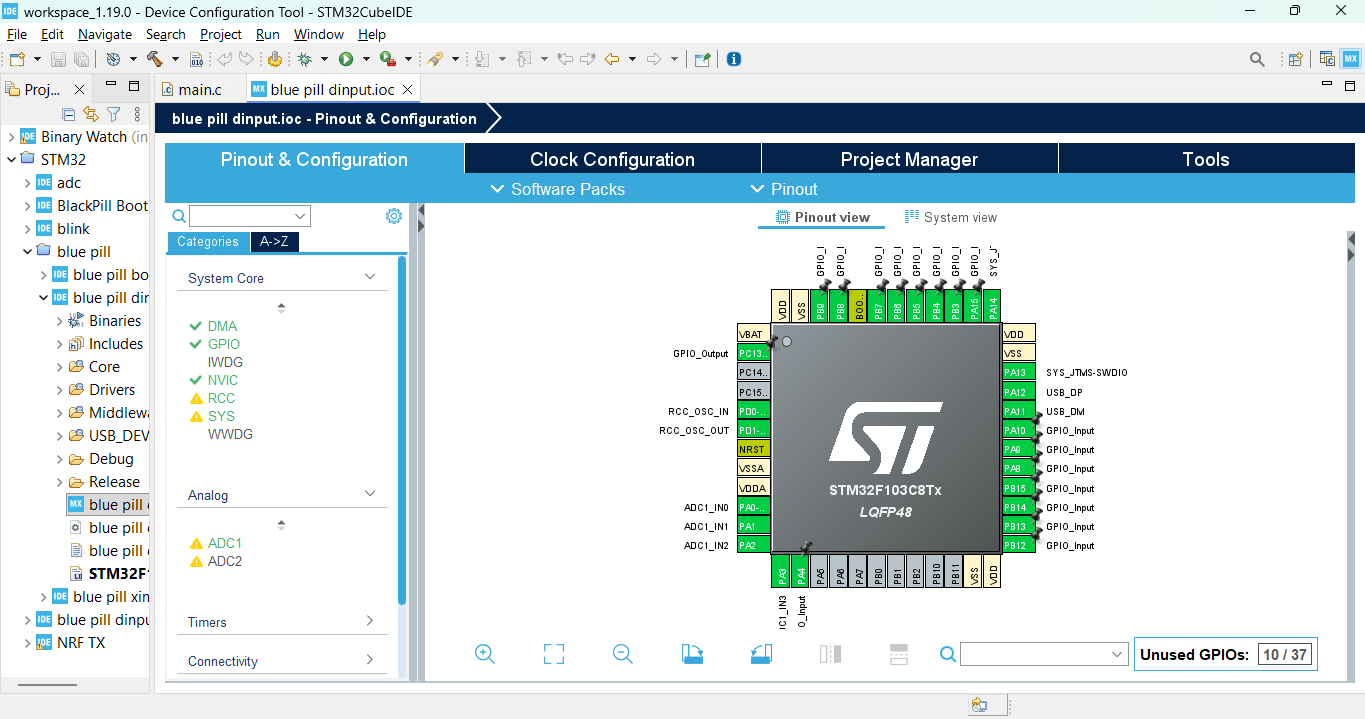1365x719 pixels.
Task: Fit the chip view to screen
Action: click(x=554, y=654)
